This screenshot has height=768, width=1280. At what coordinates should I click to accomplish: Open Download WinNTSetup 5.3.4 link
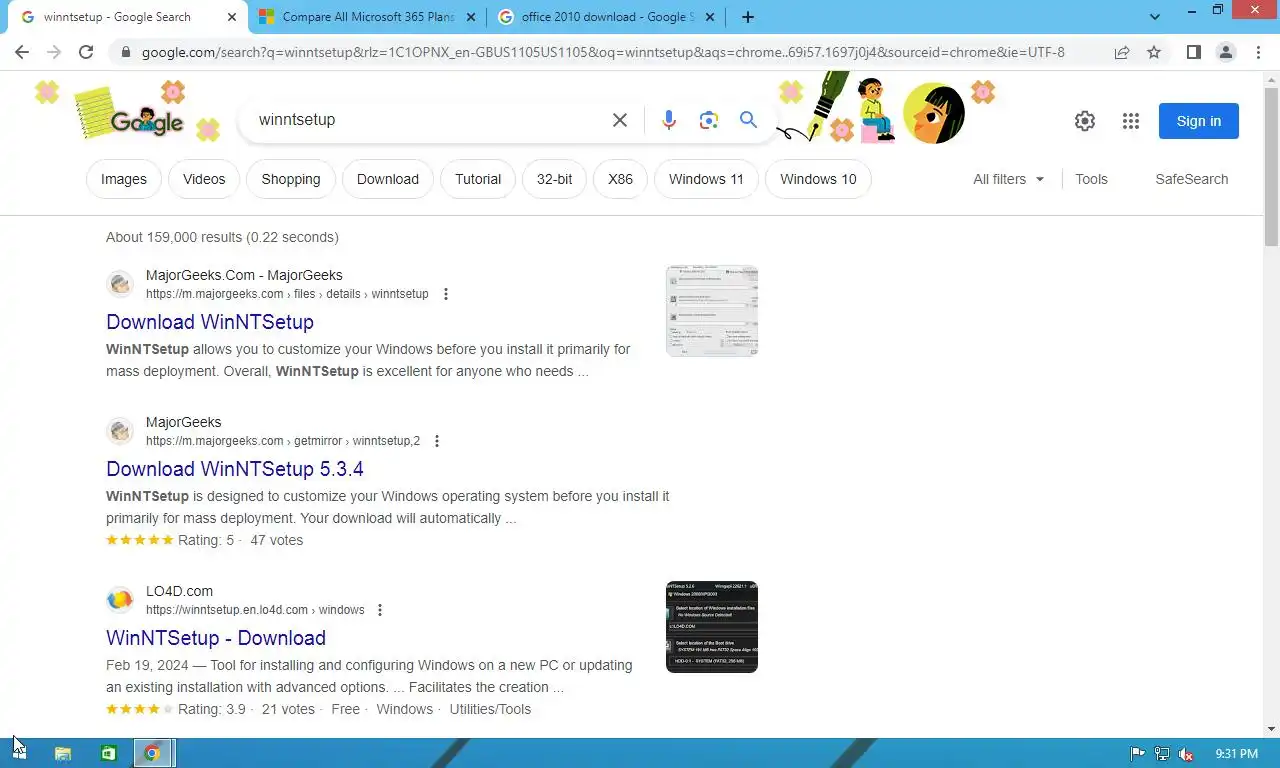point(235,469)
